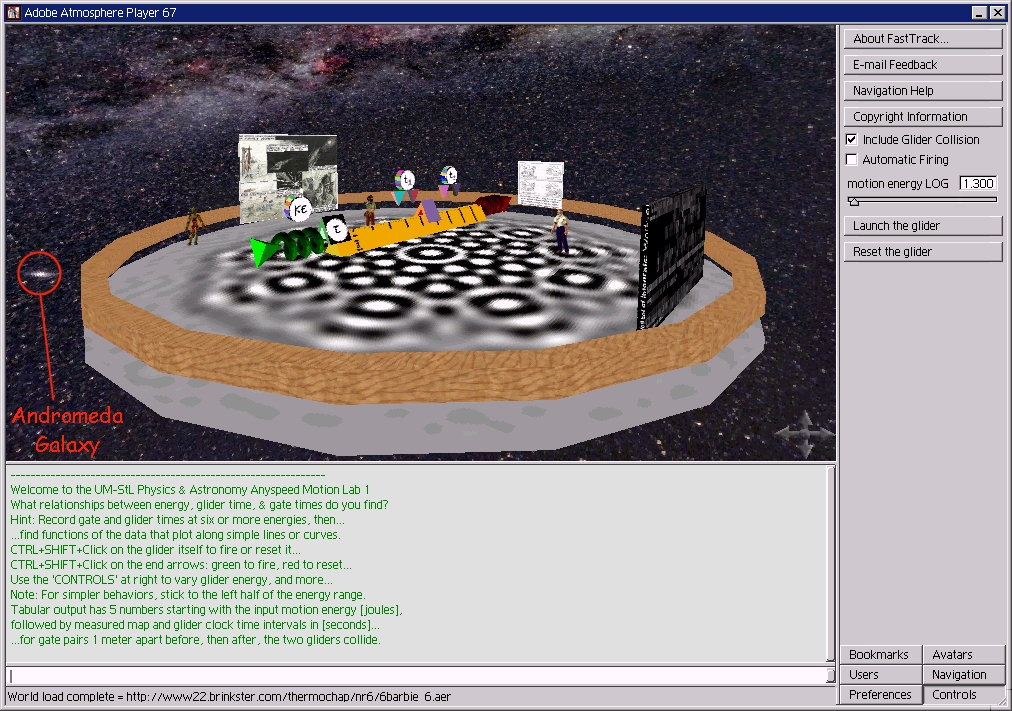This screenshot has height=711, width=1012.
Task: Switch to the Preferences tab
Action: (880, 695)
